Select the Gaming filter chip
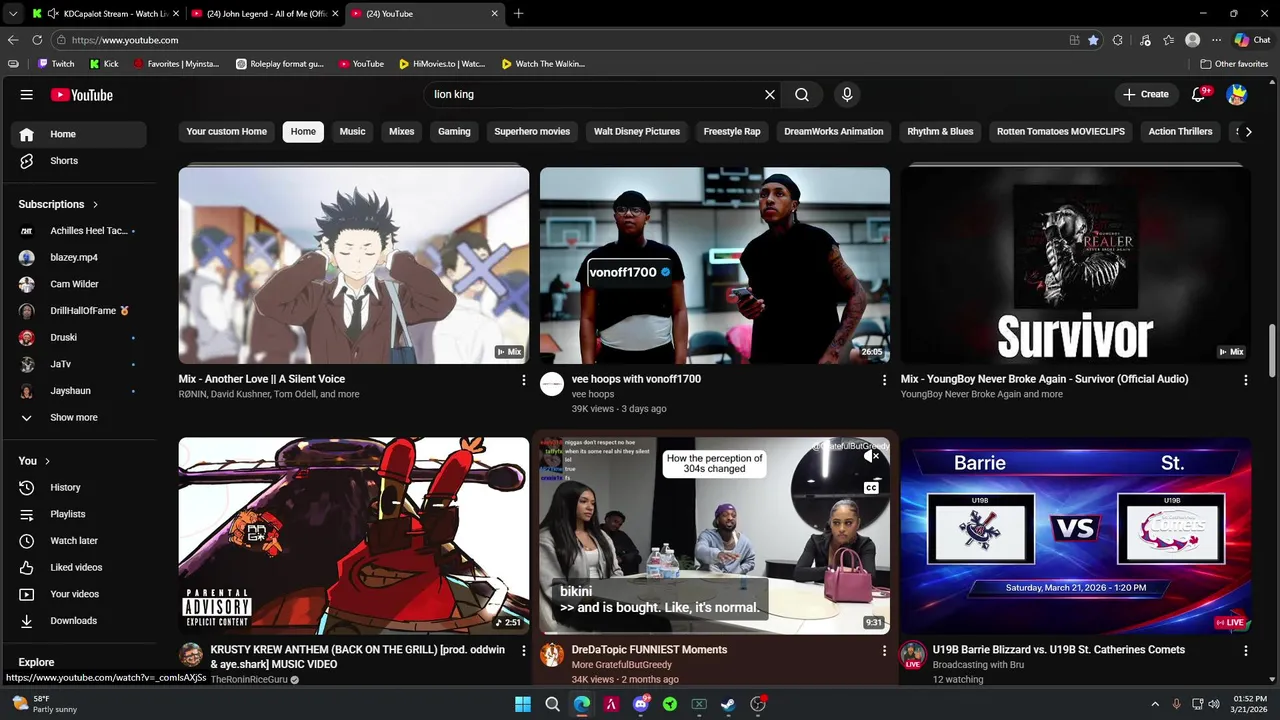This screenshot has height=720, width=1280. [454, 131]
